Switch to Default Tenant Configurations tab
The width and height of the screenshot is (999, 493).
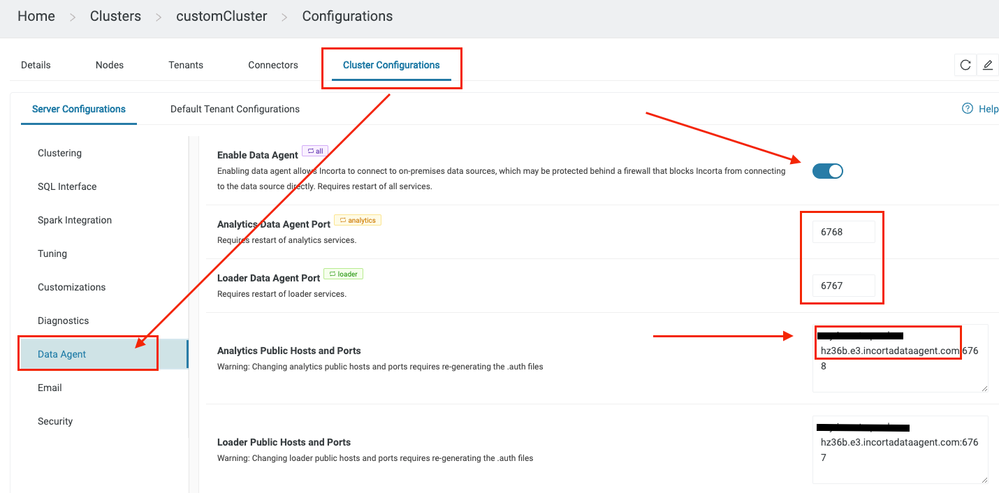(234, 109)
